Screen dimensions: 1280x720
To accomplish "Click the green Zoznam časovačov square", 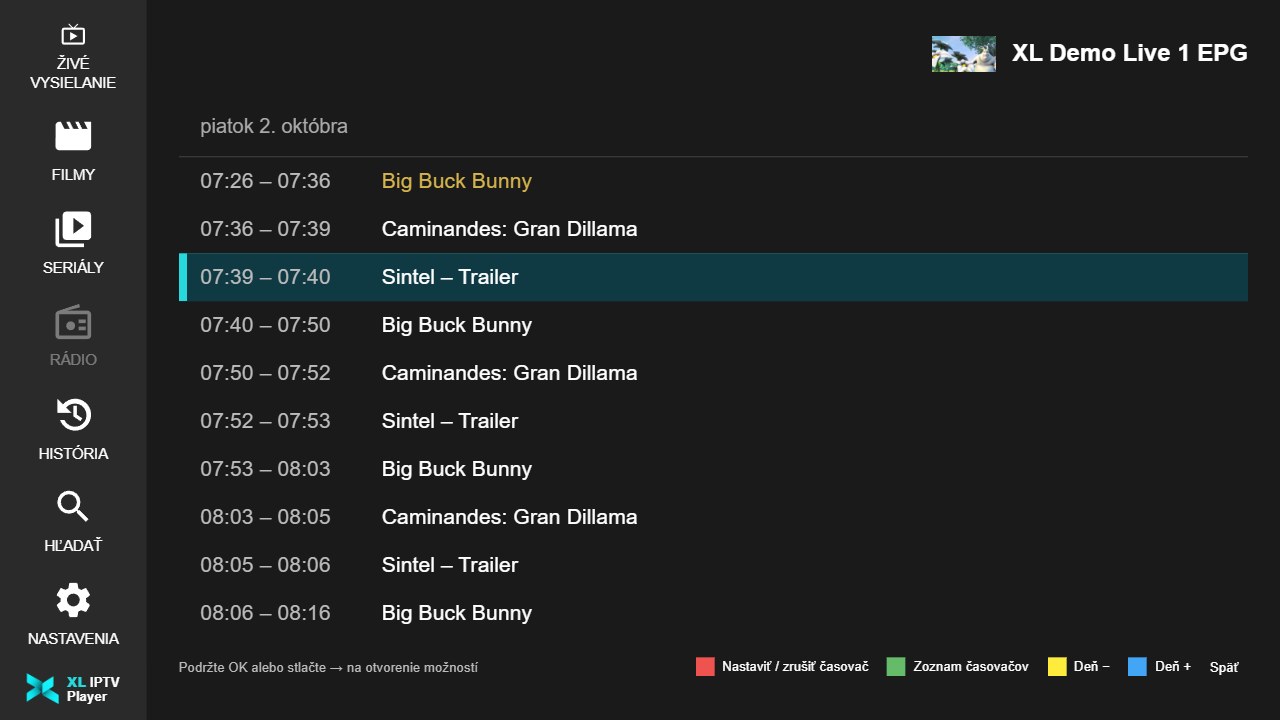I will pyautogui.click(x=895, y=667).
